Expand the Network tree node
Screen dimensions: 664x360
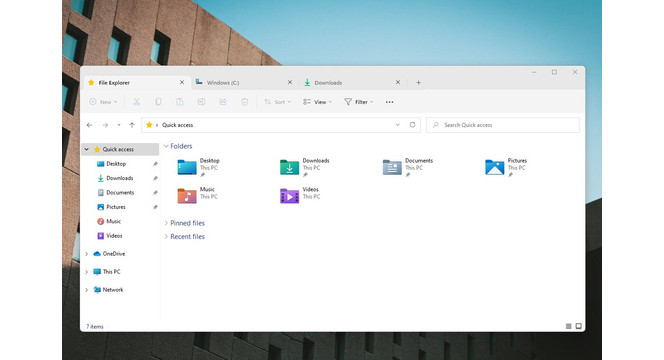[86, 290]
